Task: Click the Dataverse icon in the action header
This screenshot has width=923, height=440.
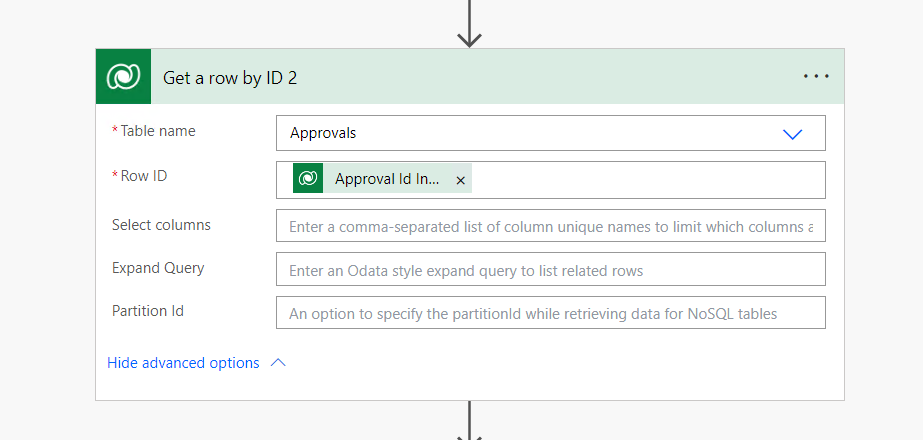Action: pos(124,77)
